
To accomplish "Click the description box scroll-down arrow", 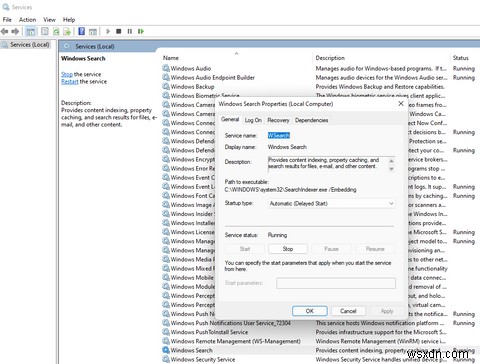I will [x=391, y=169].
